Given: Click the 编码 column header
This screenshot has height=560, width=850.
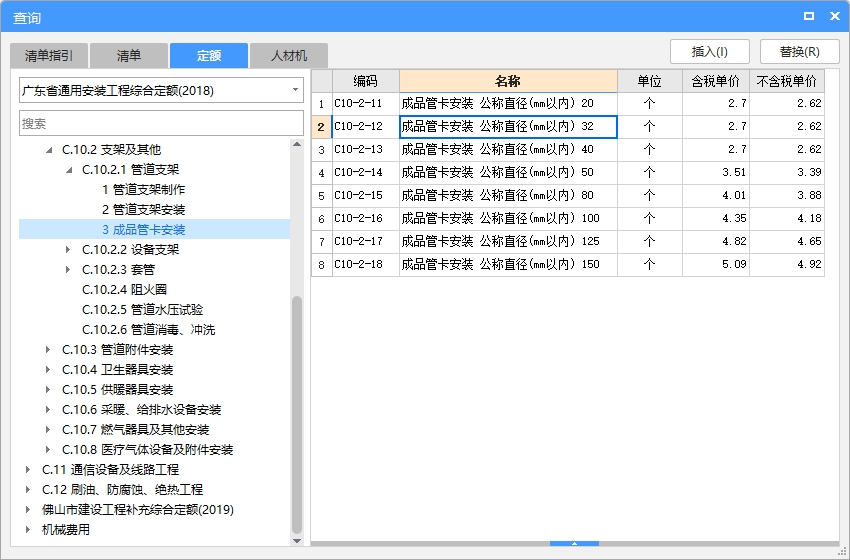Looking at the screenshot, I should 365,81.
